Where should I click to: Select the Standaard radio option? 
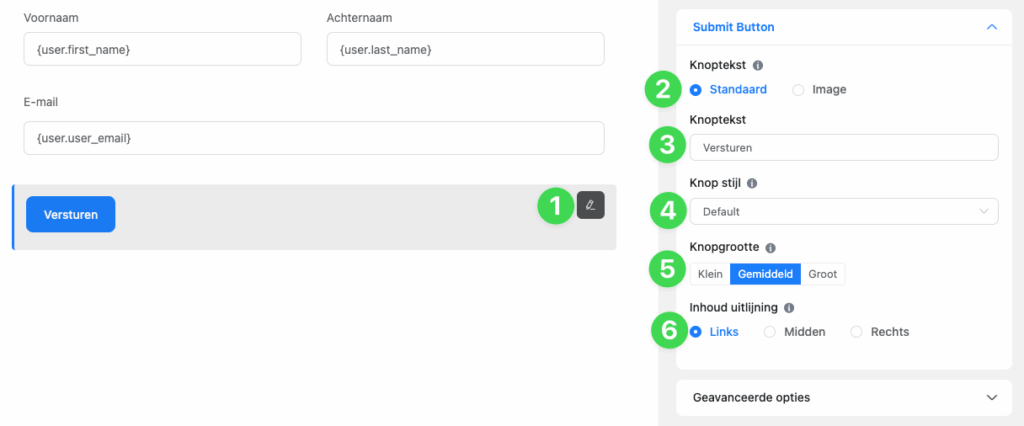(696, 89)
